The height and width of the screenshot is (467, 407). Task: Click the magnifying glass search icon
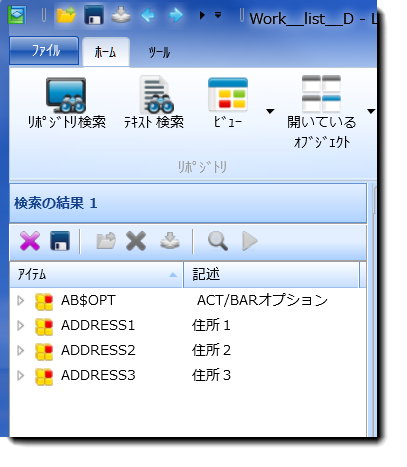218,241
